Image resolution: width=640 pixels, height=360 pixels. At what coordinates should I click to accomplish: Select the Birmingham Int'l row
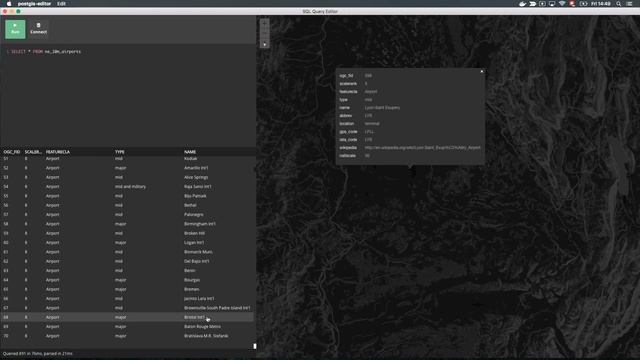(x=127, y=224)
